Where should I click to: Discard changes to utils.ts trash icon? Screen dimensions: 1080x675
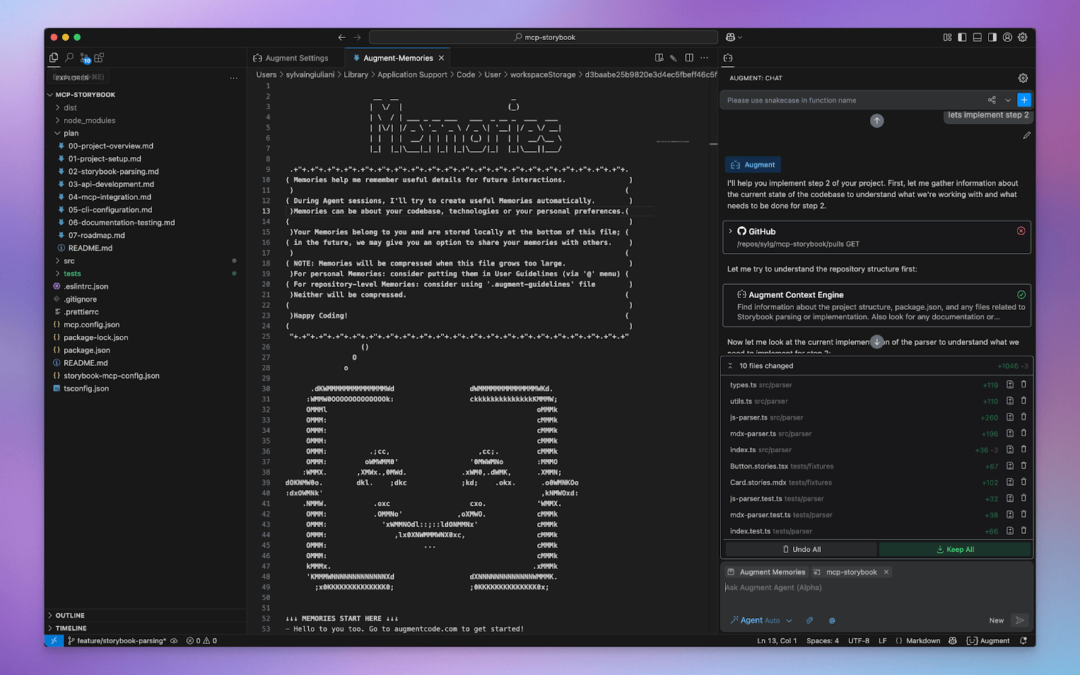(x=1024, y=401)
